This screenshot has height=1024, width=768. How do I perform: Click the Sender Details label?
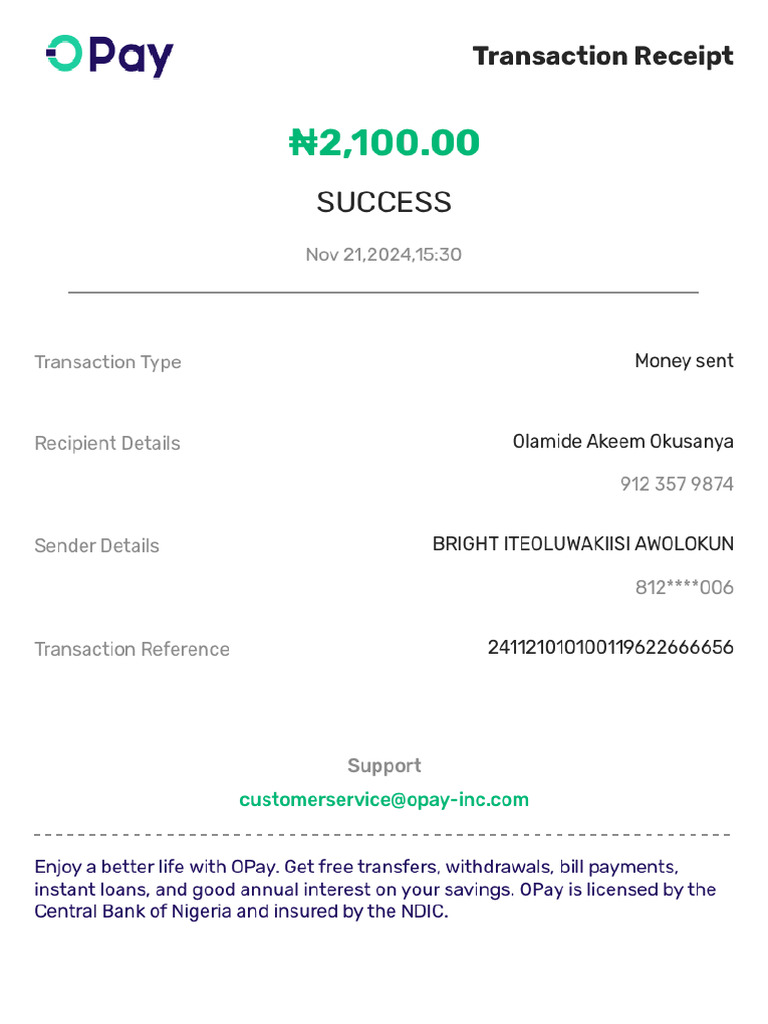tap(97, 546)
